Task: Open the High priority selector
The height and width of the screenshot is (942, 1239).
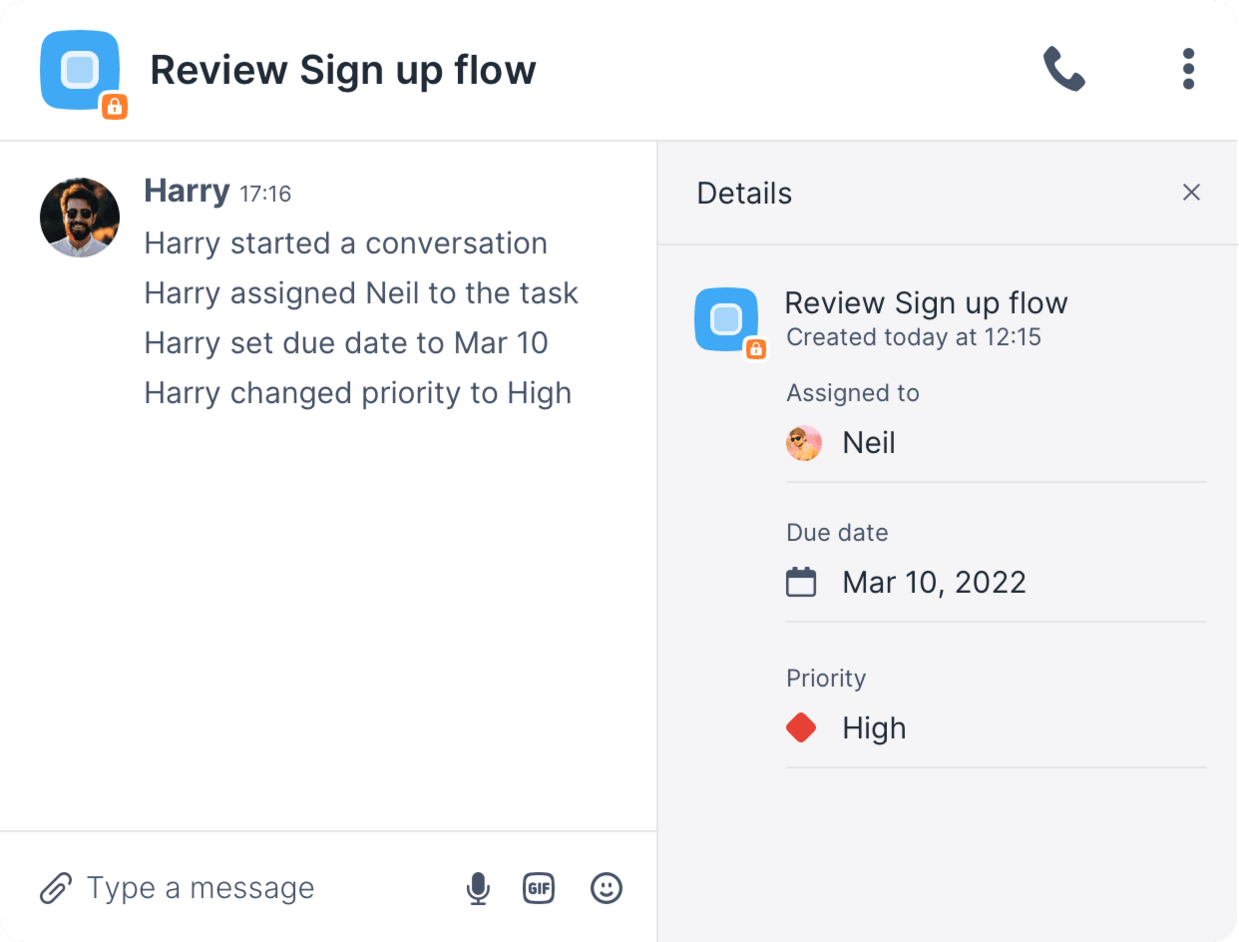Action: point(874,727)
